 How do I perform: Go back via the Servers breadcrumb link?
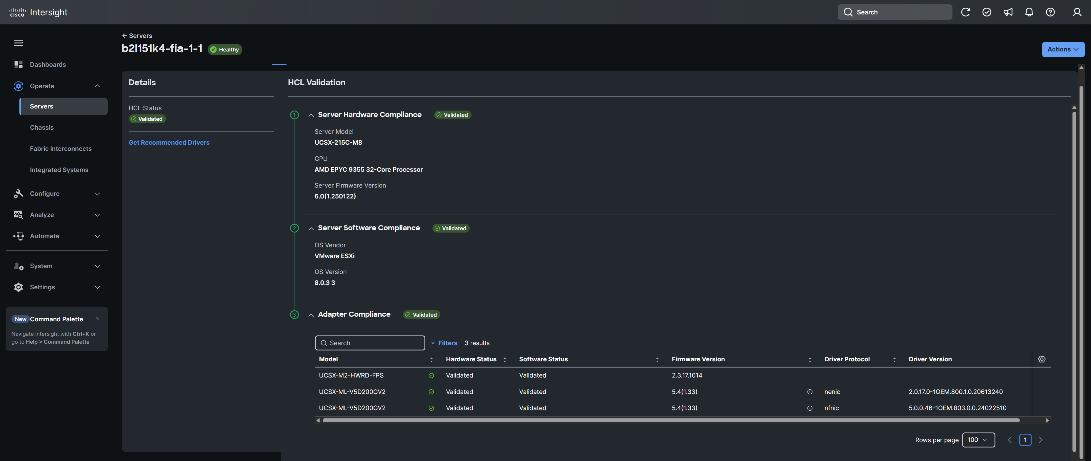[x=137, y=35]
